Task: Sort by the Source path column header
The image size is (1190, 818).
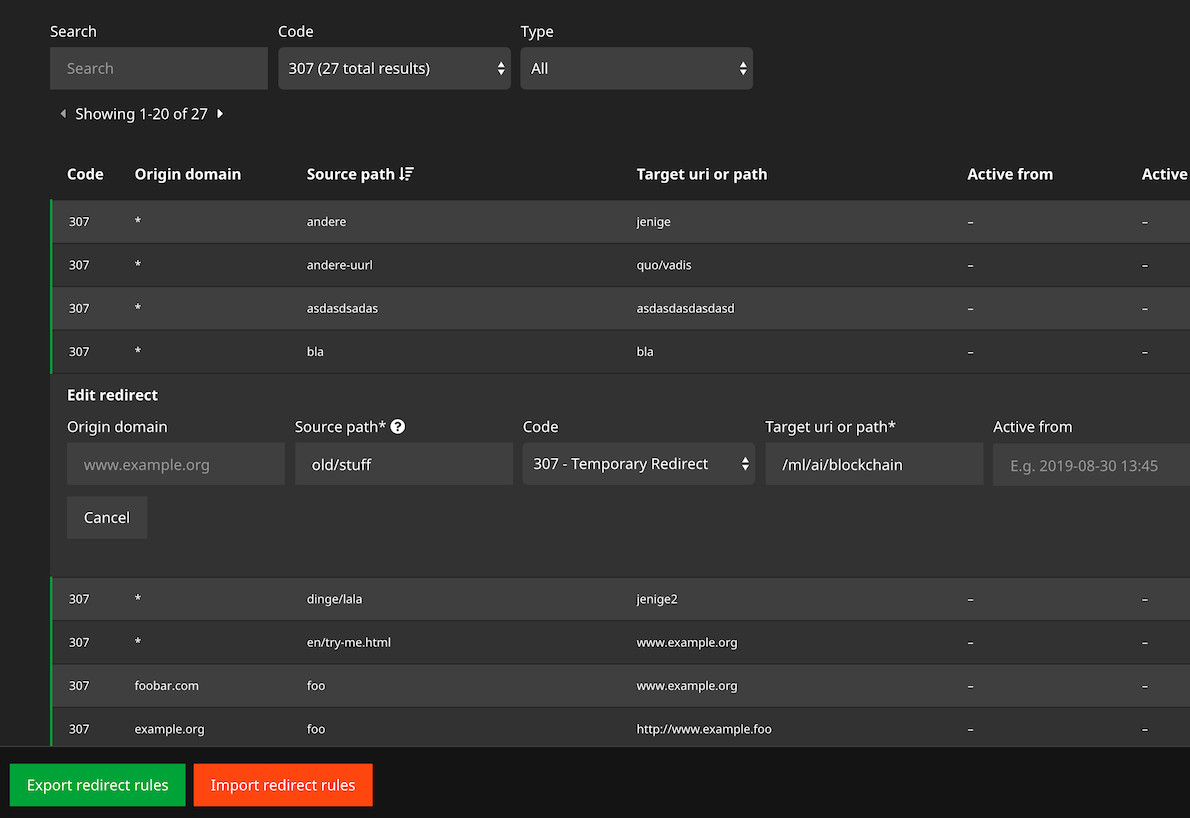Action: pyautogui.click(x=351, y=174)
